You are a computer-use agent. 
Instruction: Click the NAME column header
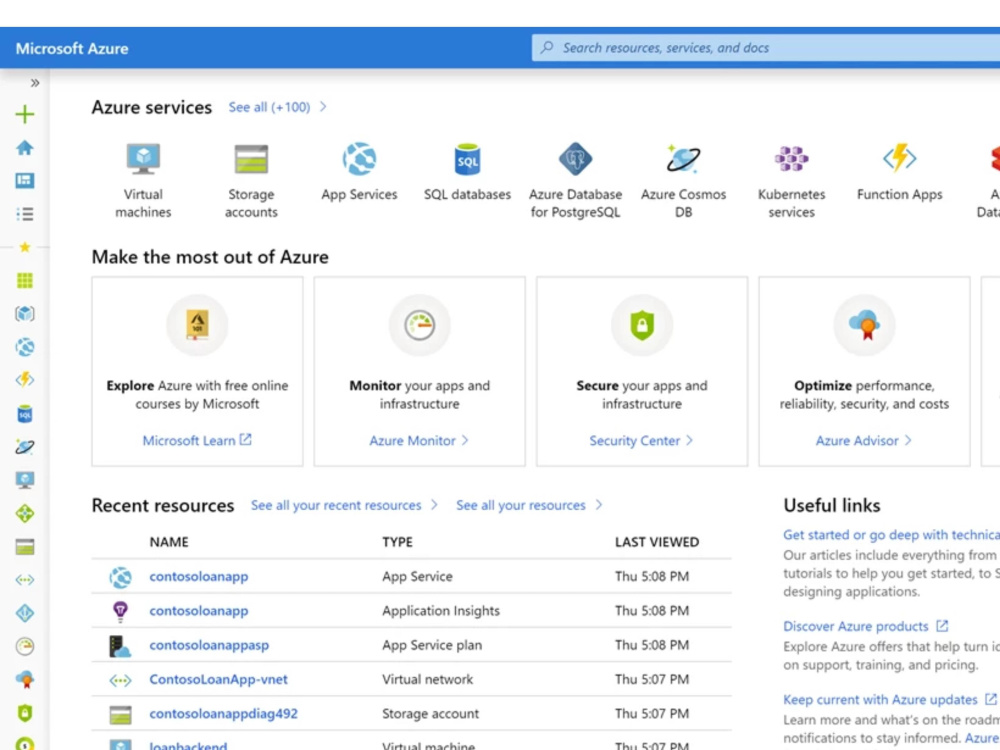169,542
